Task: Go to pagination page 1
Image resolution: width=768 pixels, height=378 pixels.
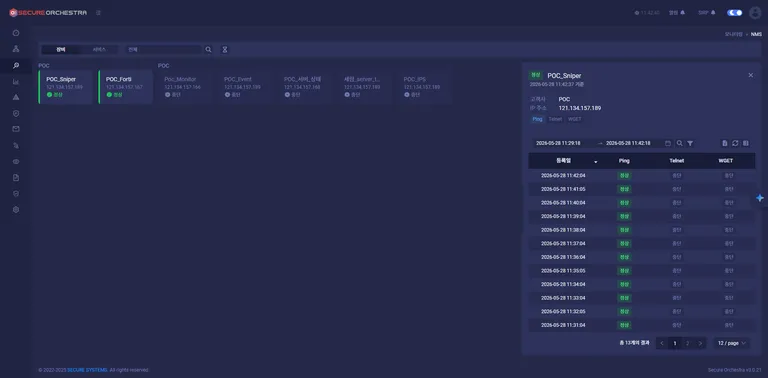Action: pyautogui.click(x=675, y=343)
